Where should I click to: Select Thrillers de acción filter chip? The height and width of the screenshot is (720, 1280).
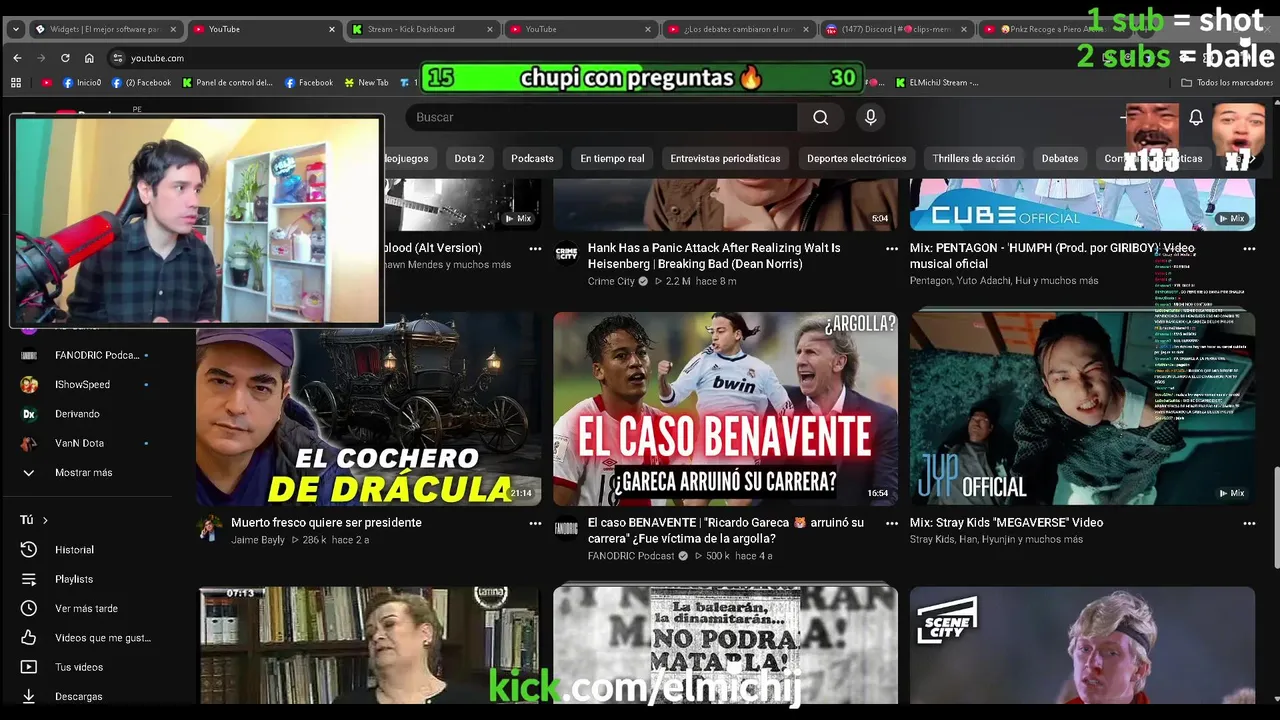973,158
